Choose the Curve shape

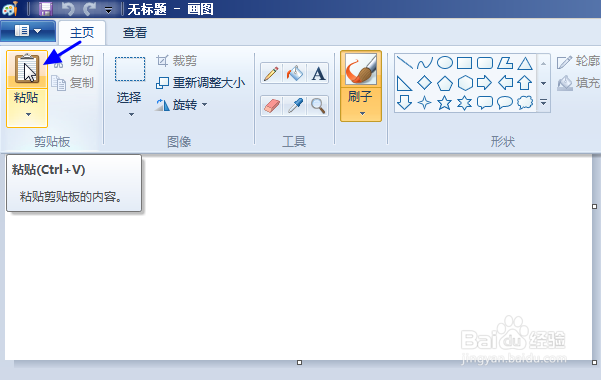coord(425,63)
